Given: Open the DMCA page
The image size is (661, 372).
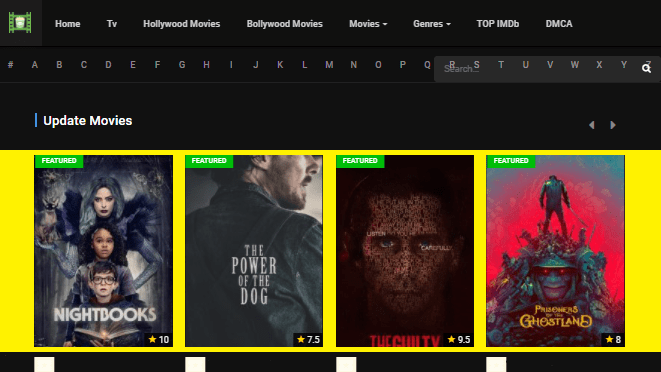Looking at the screenshot, I should tap(559, 24).
